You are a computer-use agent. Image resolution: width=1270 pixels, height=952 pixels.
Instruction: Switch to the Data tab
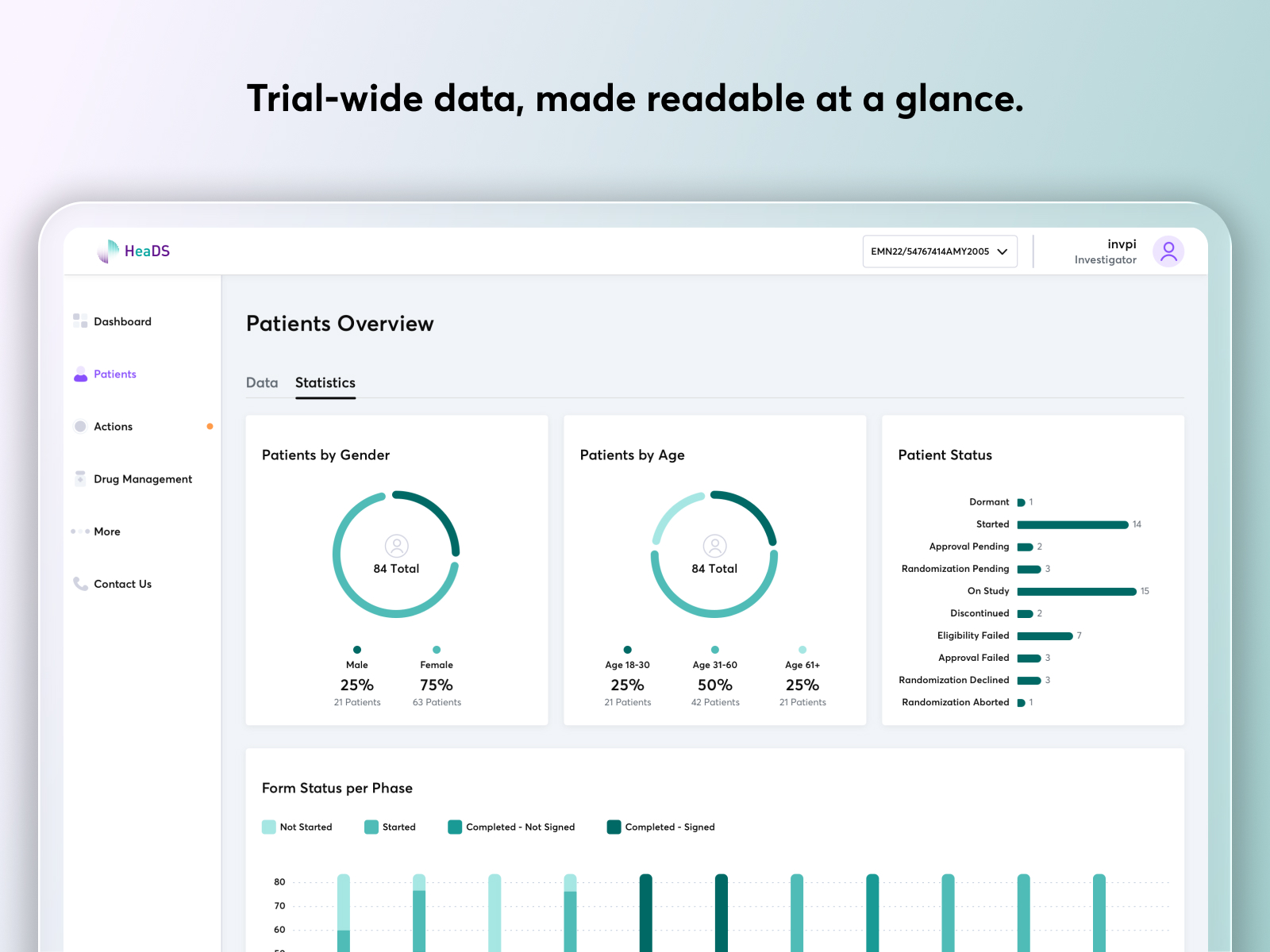(x=262, y=382)
